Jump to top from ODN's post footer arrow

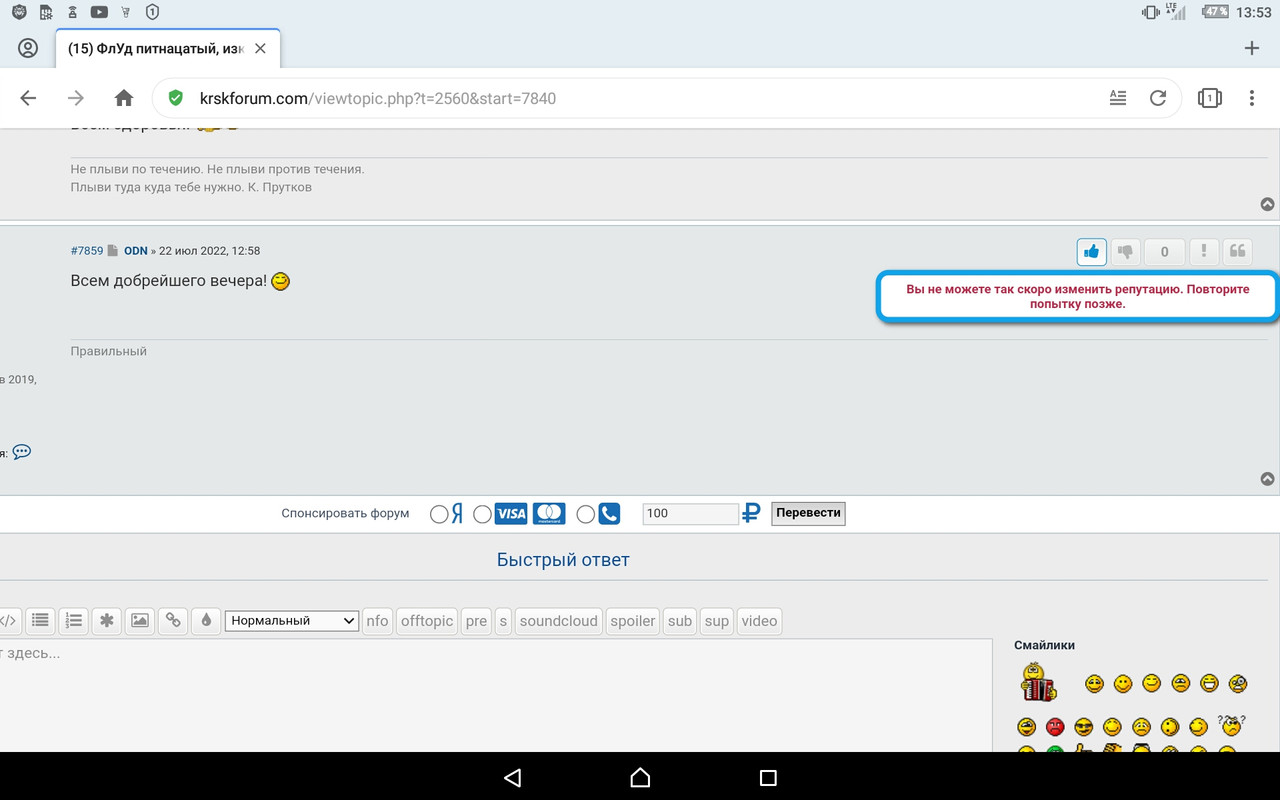(x=1267, y=479)
